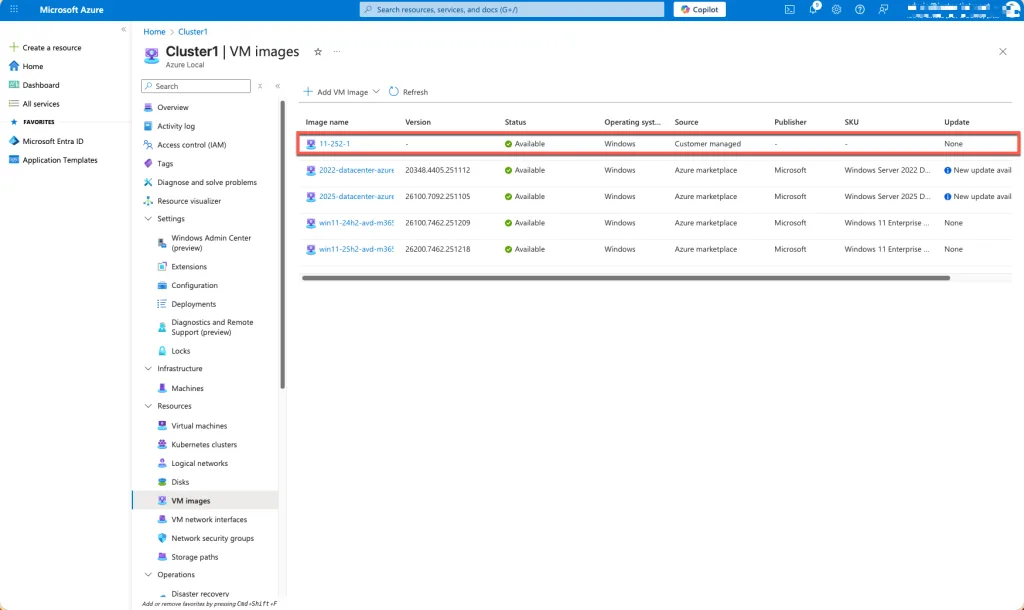1024x610 pixels.
Task: Open portal settings gear icon
Action: [836, 9]
